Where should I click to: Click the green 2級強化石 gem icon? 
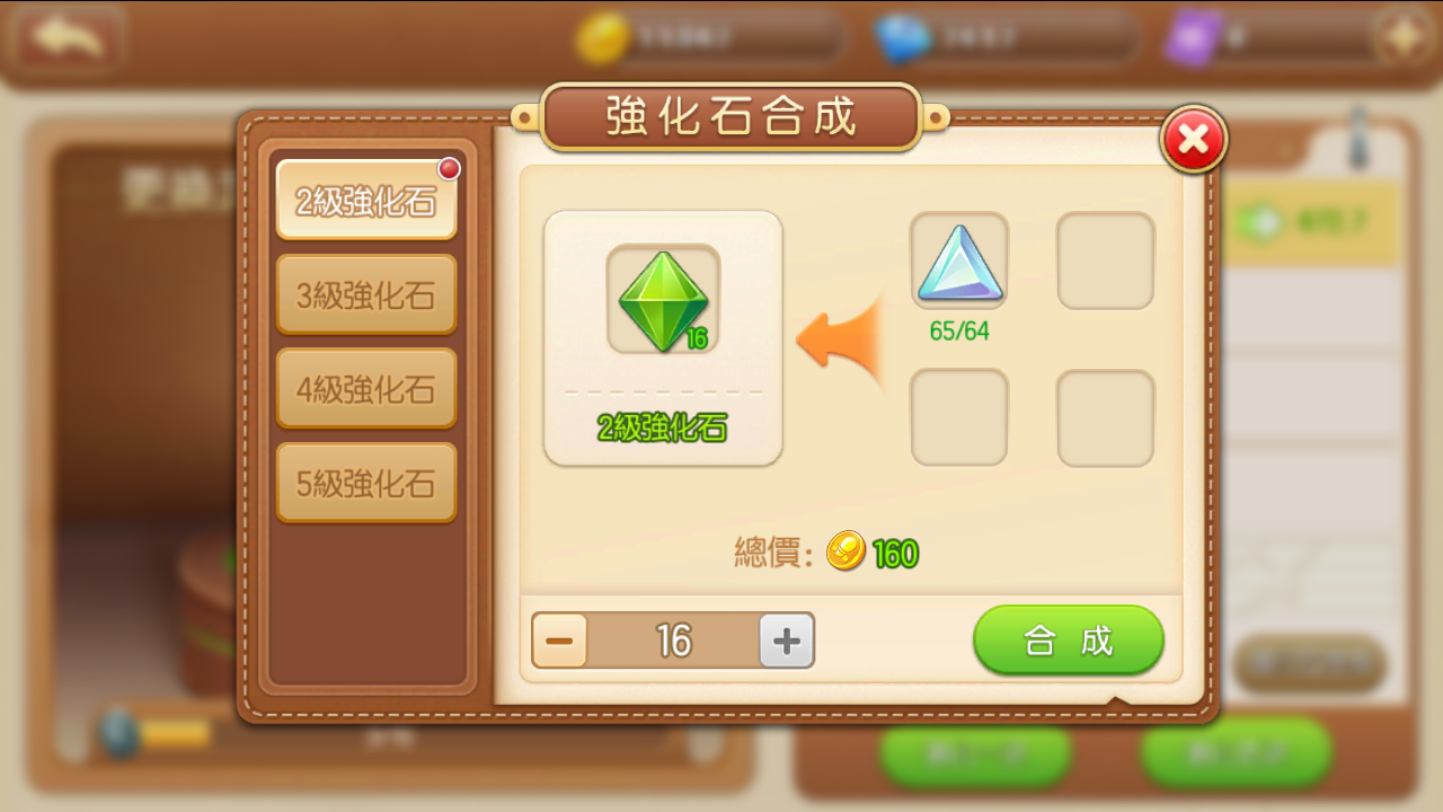tap(663, 299)
